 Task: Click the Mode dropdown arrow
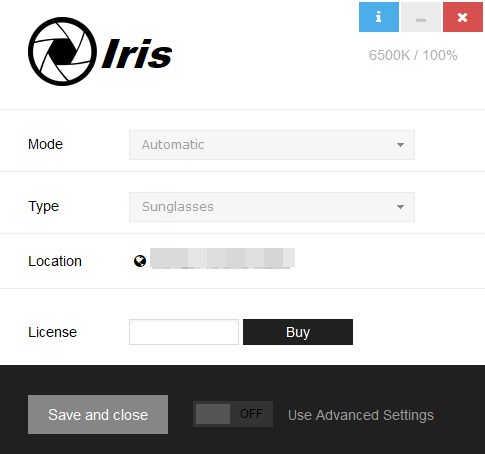(x=400, y=145)
